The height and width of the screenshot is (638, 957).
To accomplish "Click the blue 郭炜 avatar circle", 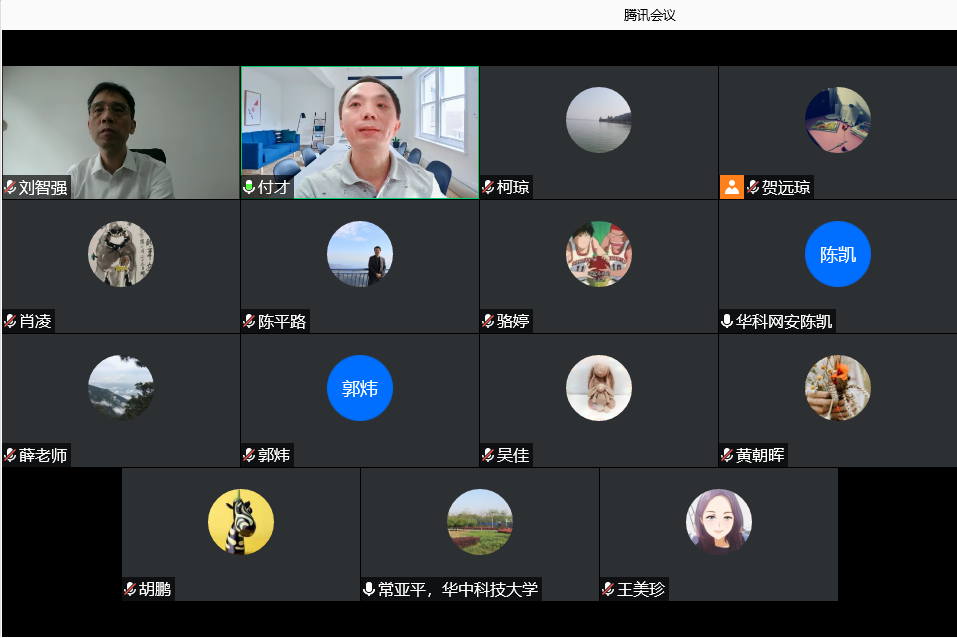I will coord(359,388).
